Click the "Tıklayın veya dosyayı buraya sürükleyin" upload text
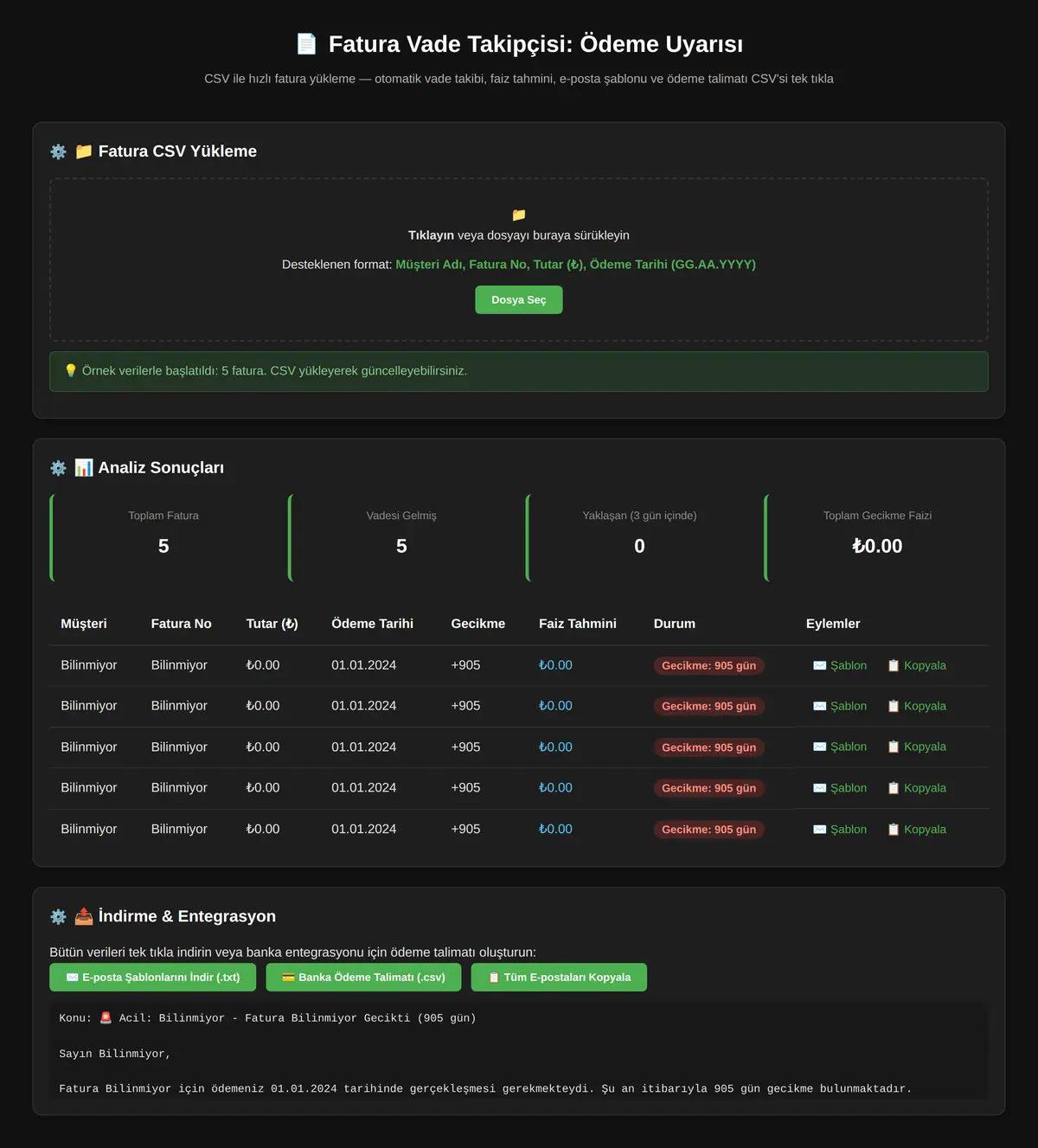Image resolution: width=1038 pixels, height=1148 pixels. pos(519,235)
